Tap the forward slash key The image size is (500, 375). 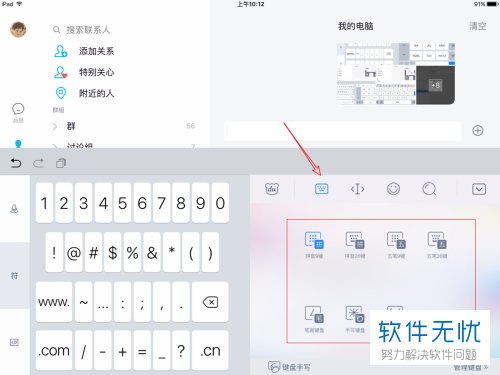83,350
